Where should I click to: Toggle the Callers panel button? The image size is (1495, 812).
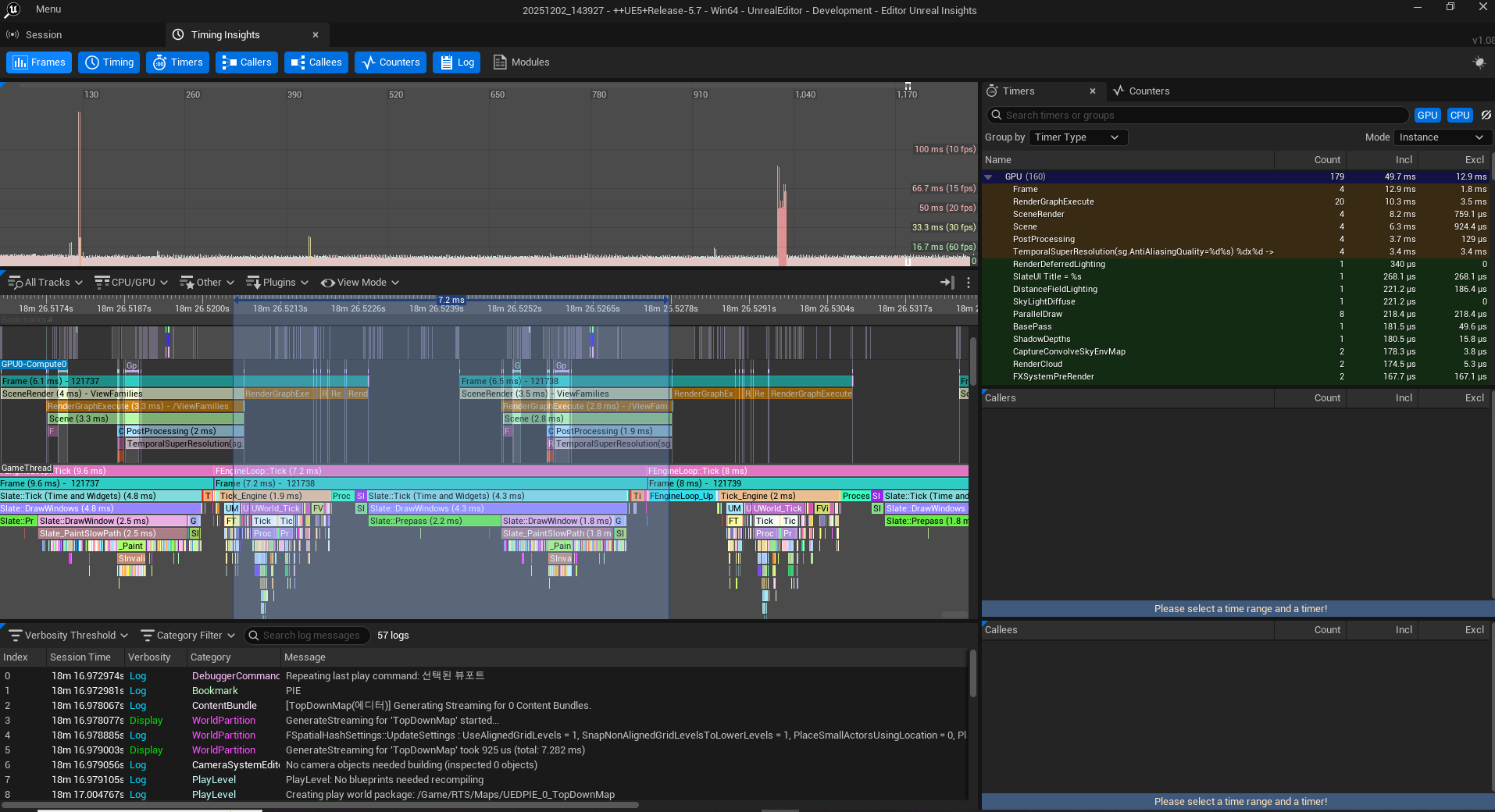[x=247, y=62]
